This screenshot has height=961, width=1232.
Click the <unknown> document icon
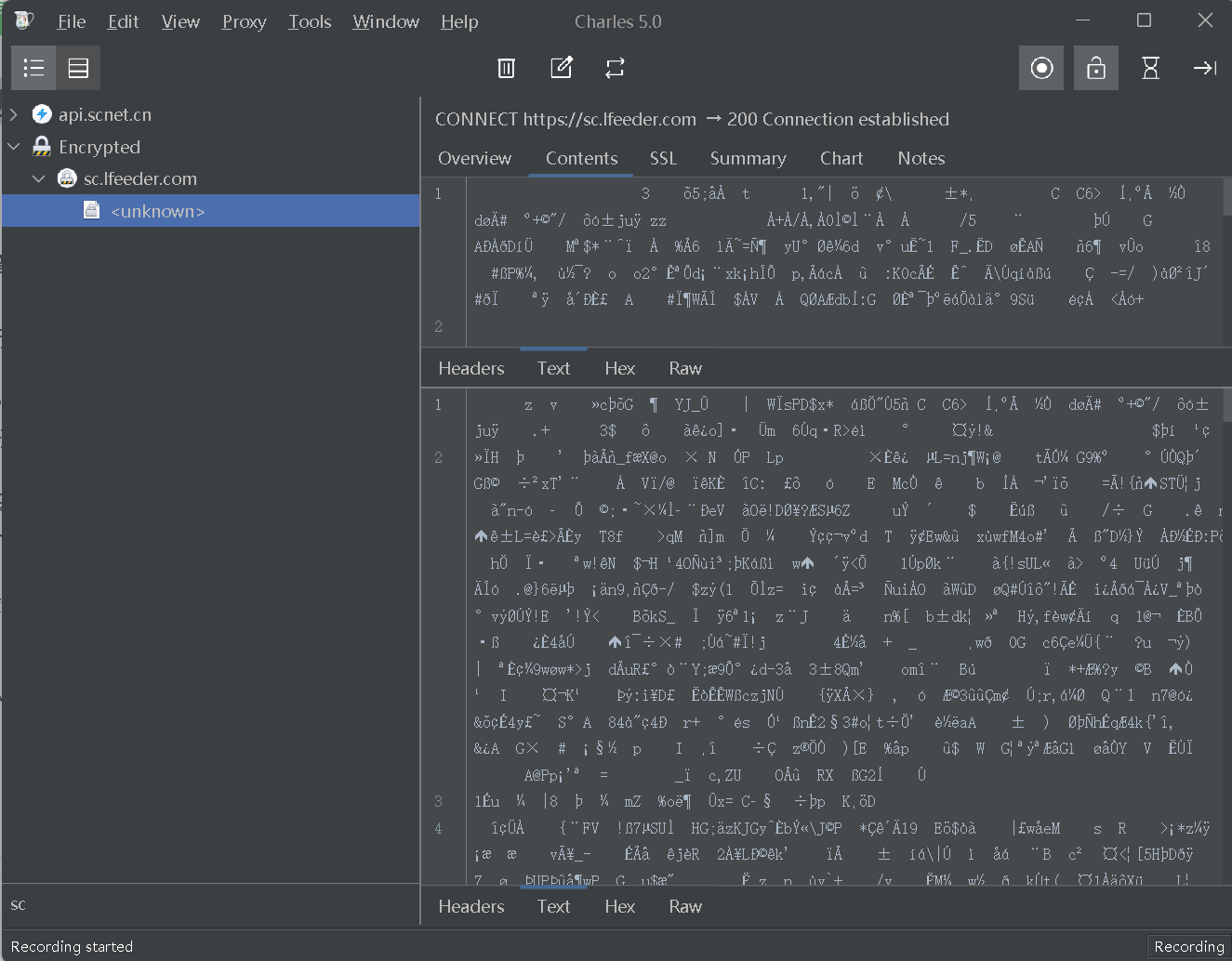tap(92, 211)
